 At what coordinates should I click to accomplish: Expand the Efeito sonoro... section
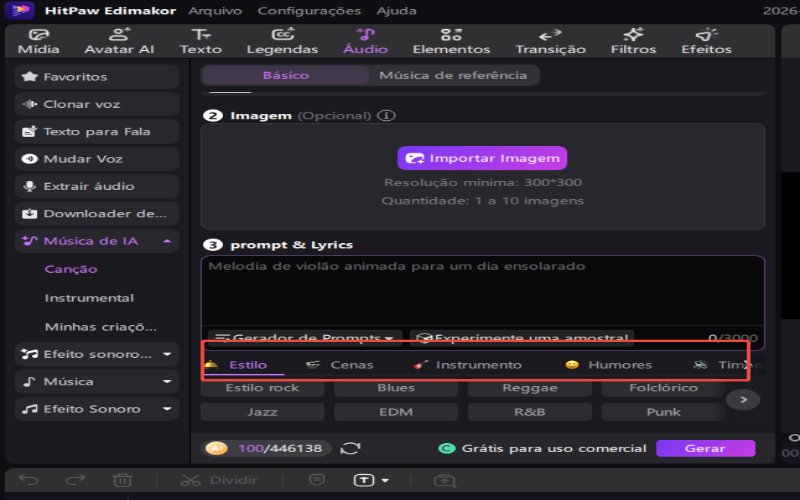[x=167, y=354]
